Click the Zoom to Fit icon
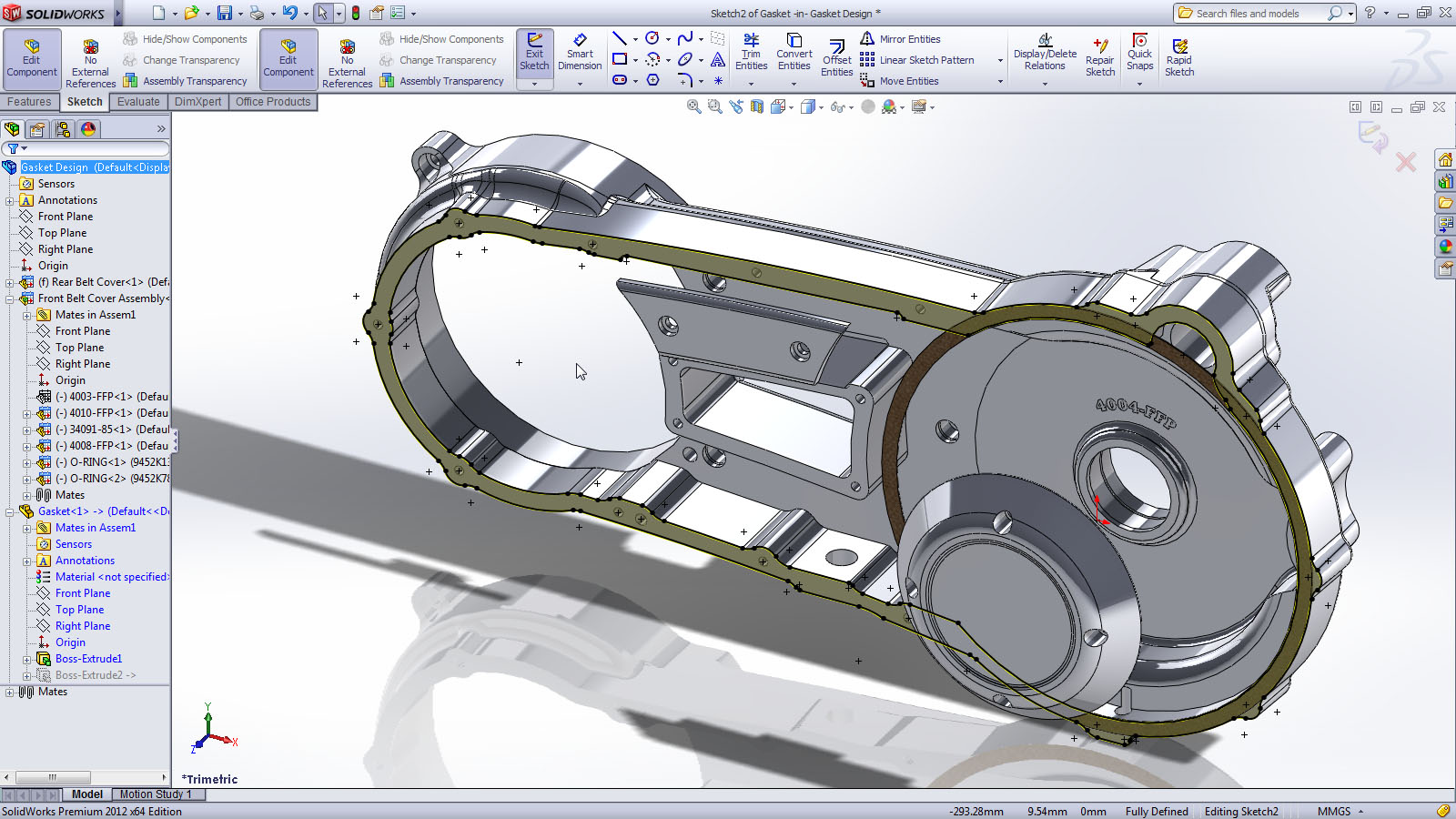The width and height of the screenshot is (1456, 819). (x=693, y=106)
